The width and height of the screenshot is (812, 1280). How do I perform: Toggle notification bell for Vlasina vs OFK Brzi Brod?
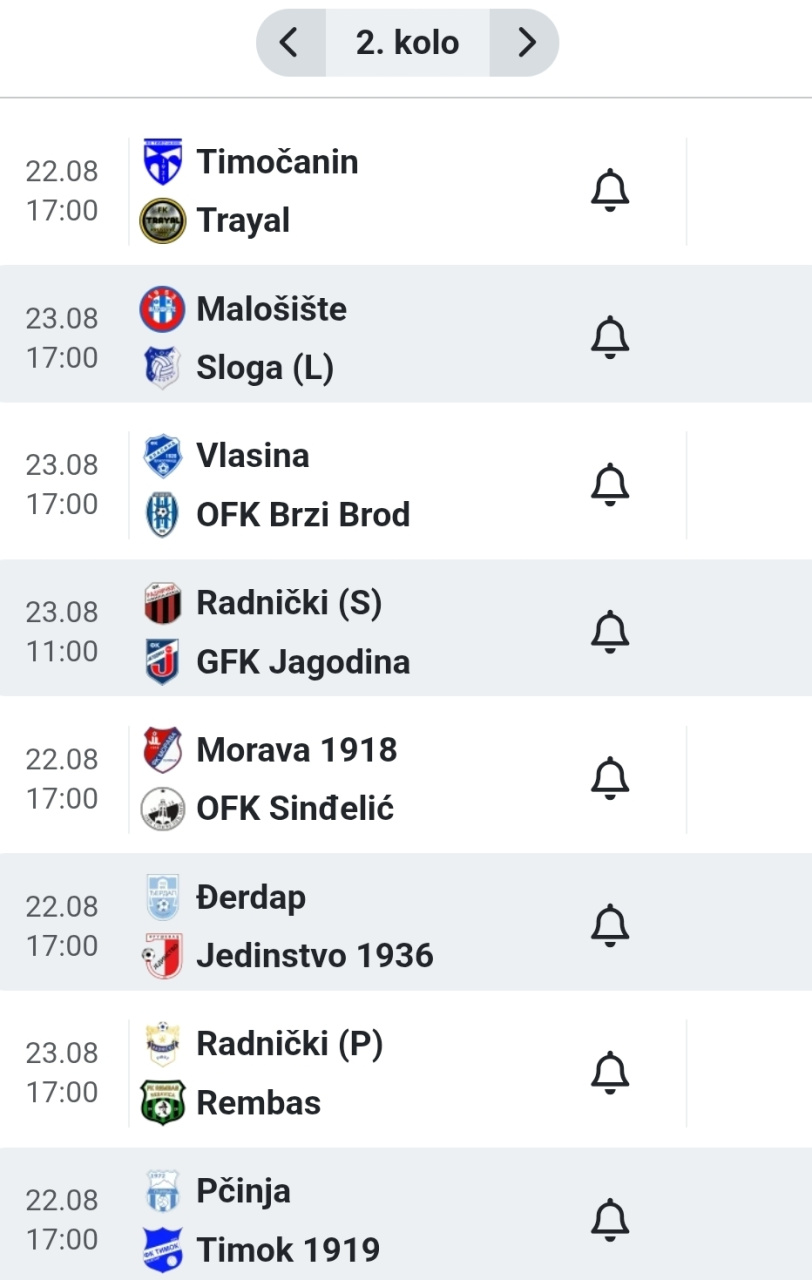[x=610, y=484]
